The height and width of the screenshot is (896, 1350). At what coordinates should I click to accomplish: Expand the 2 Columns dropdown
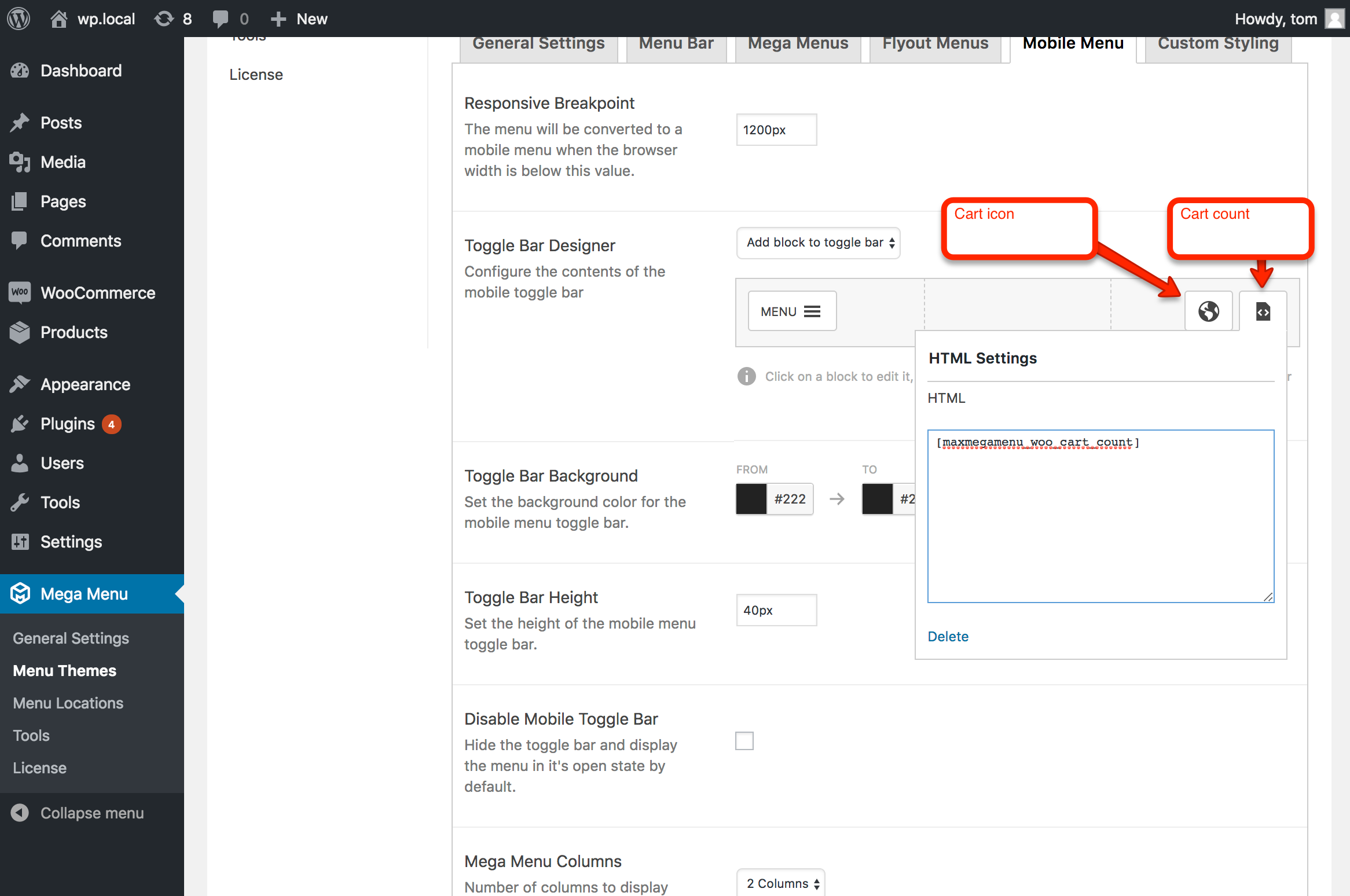tap(781, 883)
